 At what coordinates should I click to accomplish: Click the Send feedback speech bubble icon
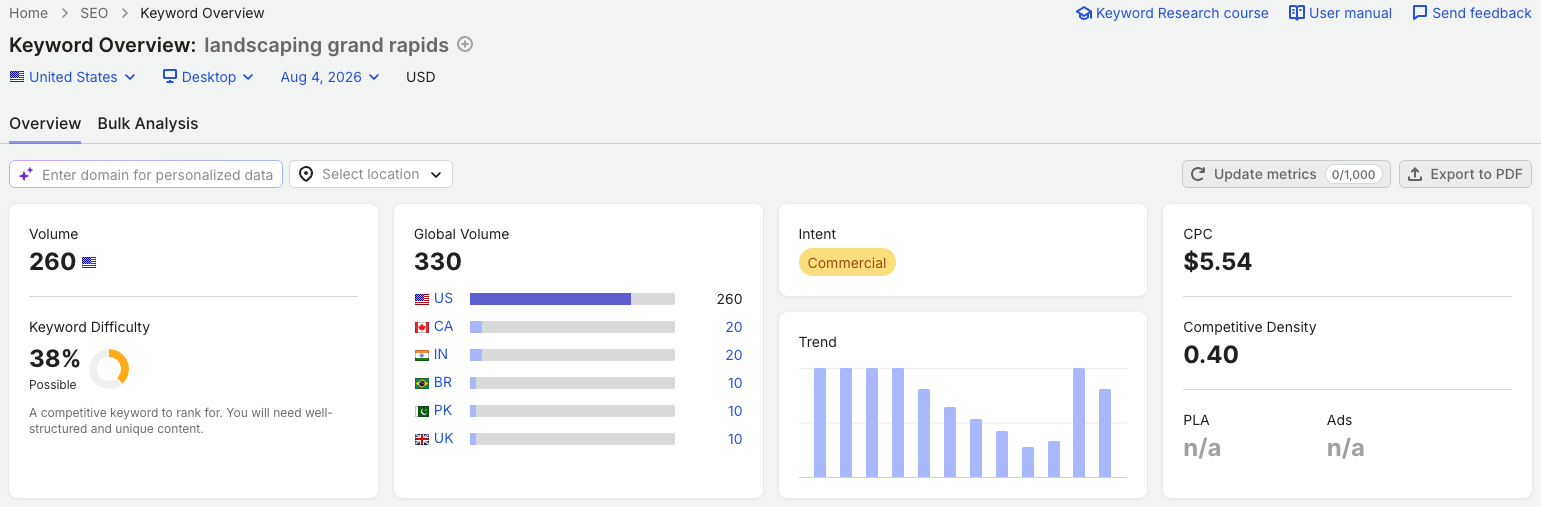pyautogui.click(x=1420, y=13)
